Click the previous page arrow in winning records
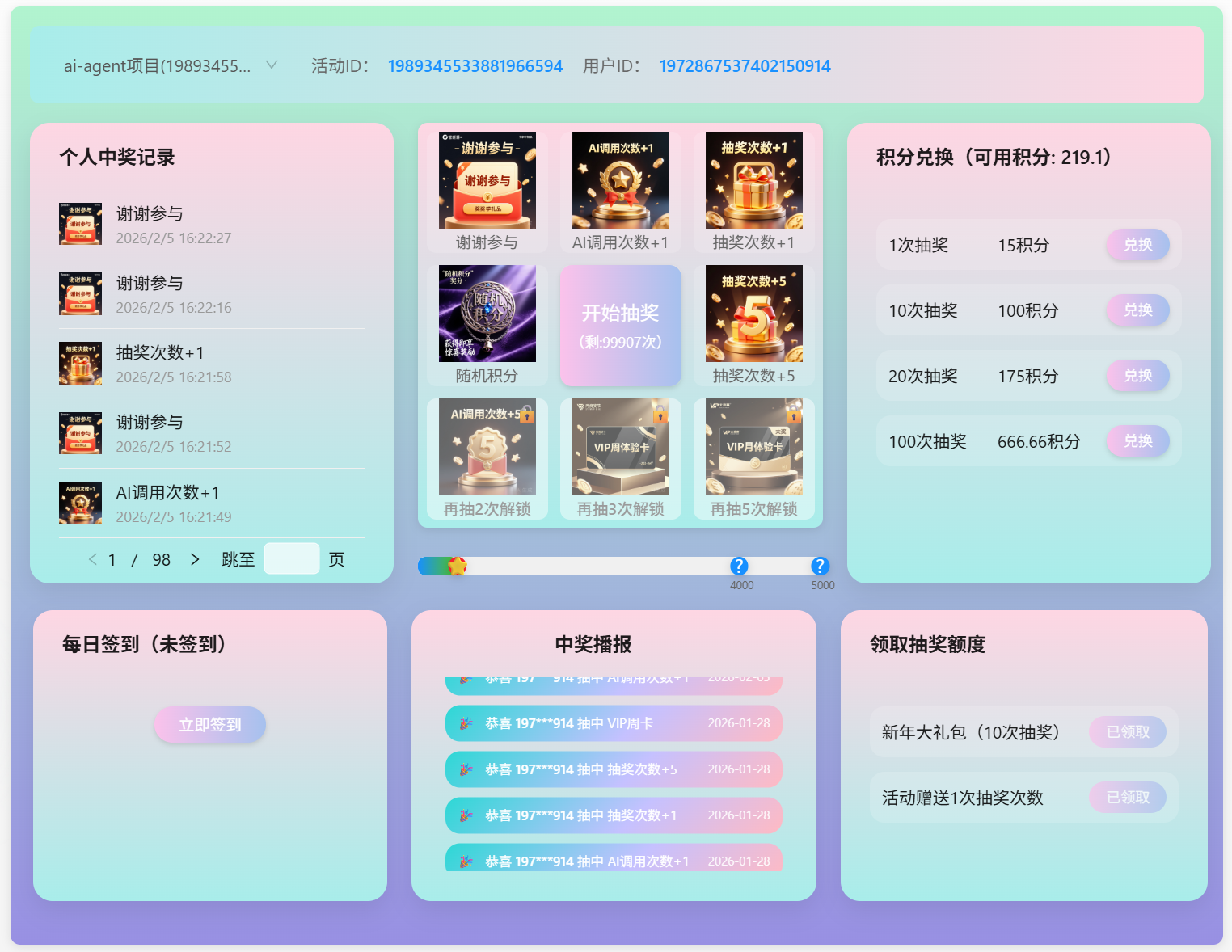The width and height of the screenshot is (1232, 952). (x=92, y=558)
